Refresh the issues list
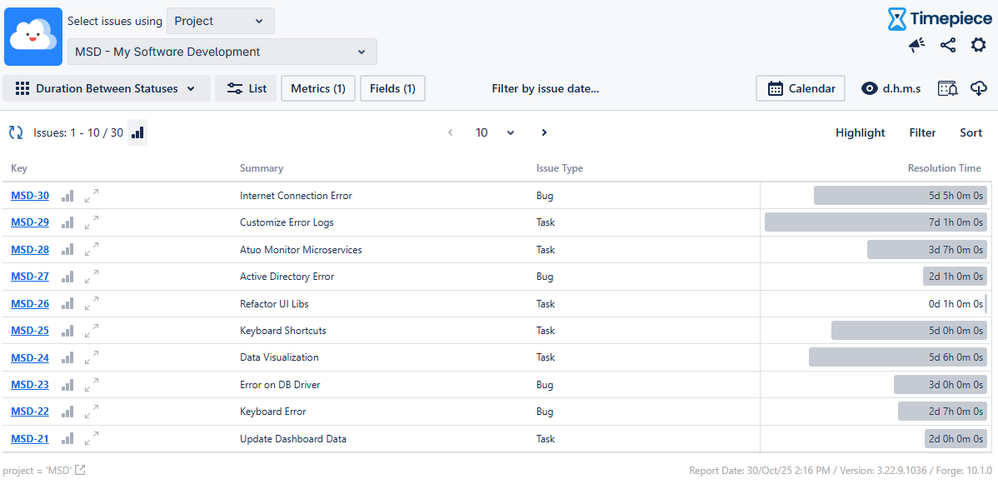Viewport: 998px width, 484px height. point(16,132)
